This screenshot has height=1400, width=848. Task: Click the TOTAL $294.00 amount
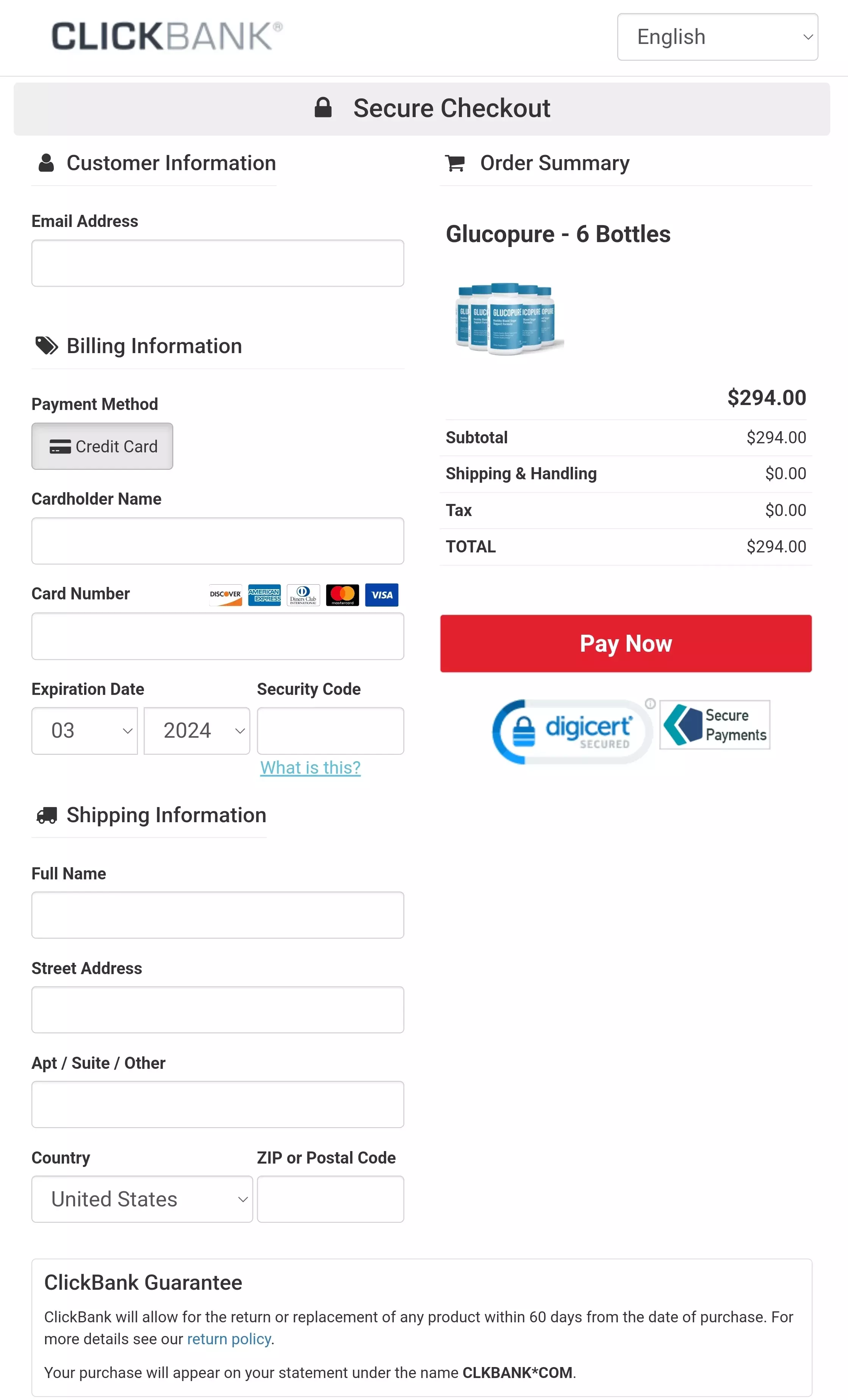click(776, 547)
